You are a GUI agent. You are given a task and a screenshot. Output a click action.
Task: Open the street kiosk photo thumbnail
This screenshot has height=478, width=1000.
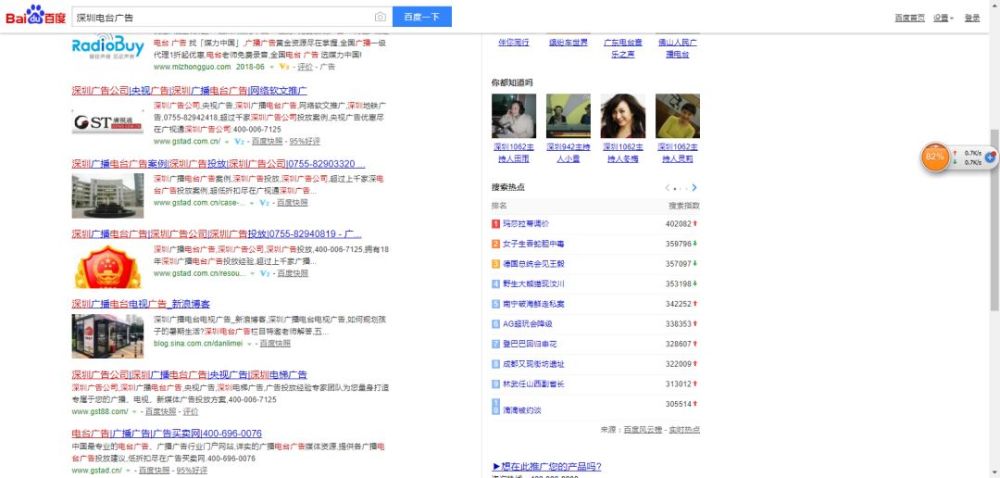(x=108, y=336)
